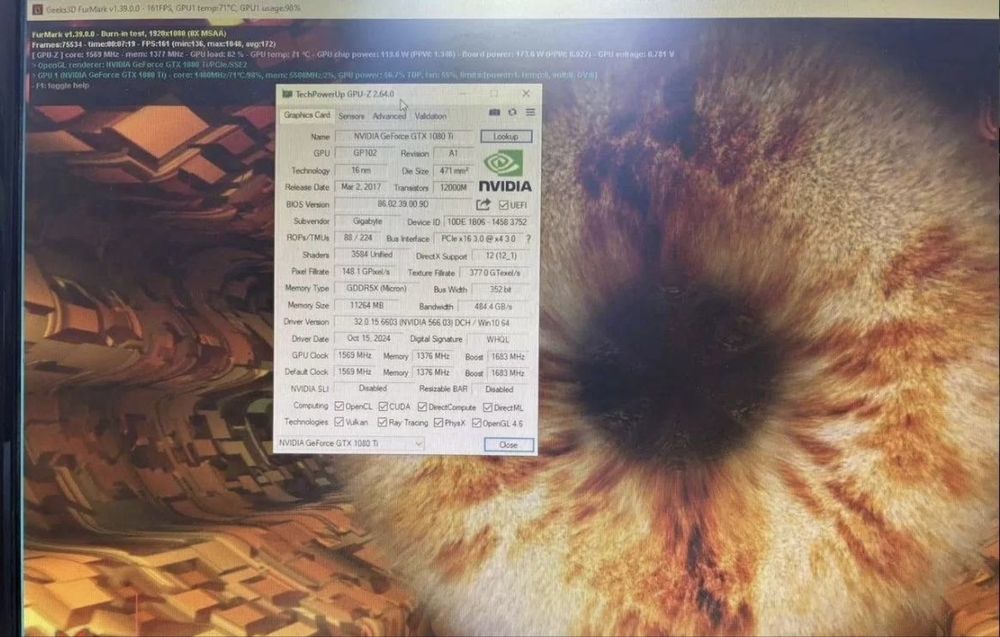Switch to the Sensors tab
Screen dimensions: 1000x637
coord(351,116)
